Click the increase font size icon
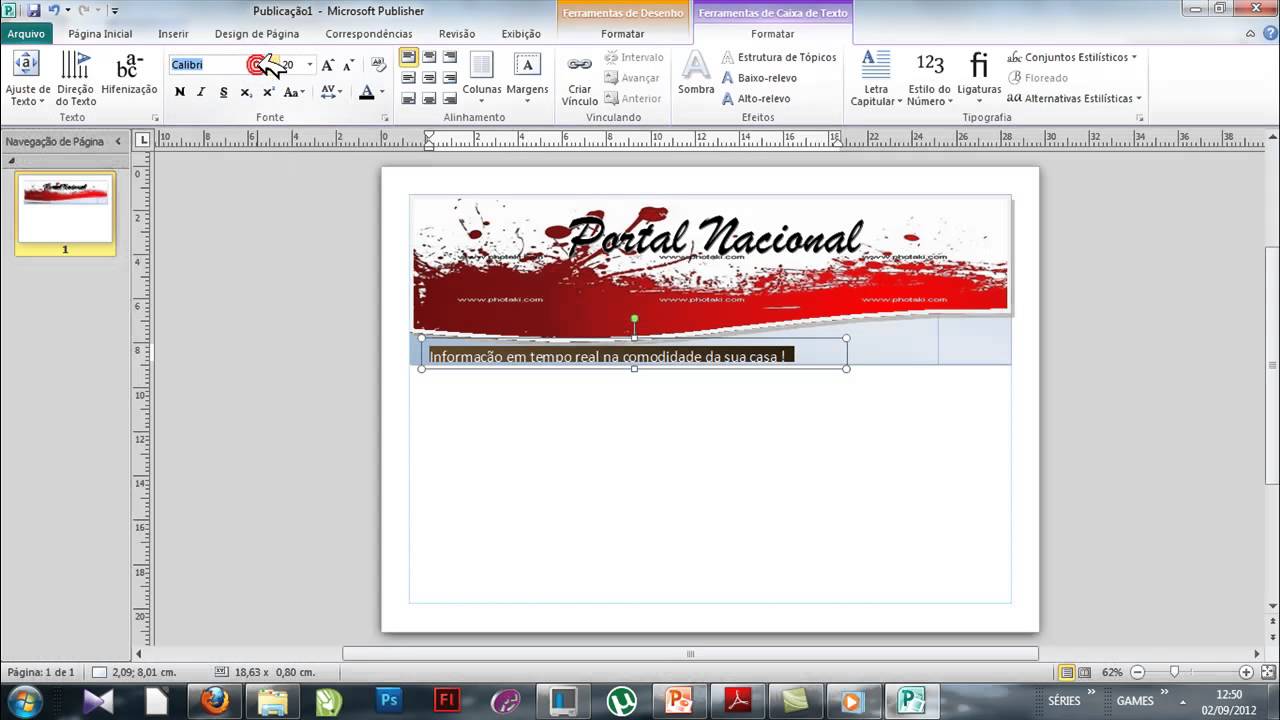The width and height of the screenshot is (1280, 720). pos(328,65)
